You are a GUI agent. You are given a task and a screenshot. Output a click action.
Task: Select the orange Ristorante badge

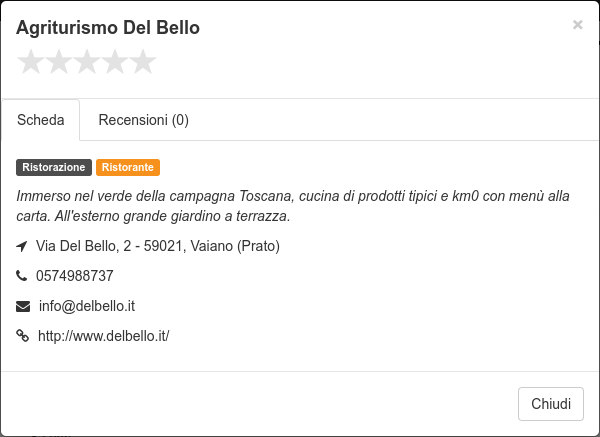(128, 167)
